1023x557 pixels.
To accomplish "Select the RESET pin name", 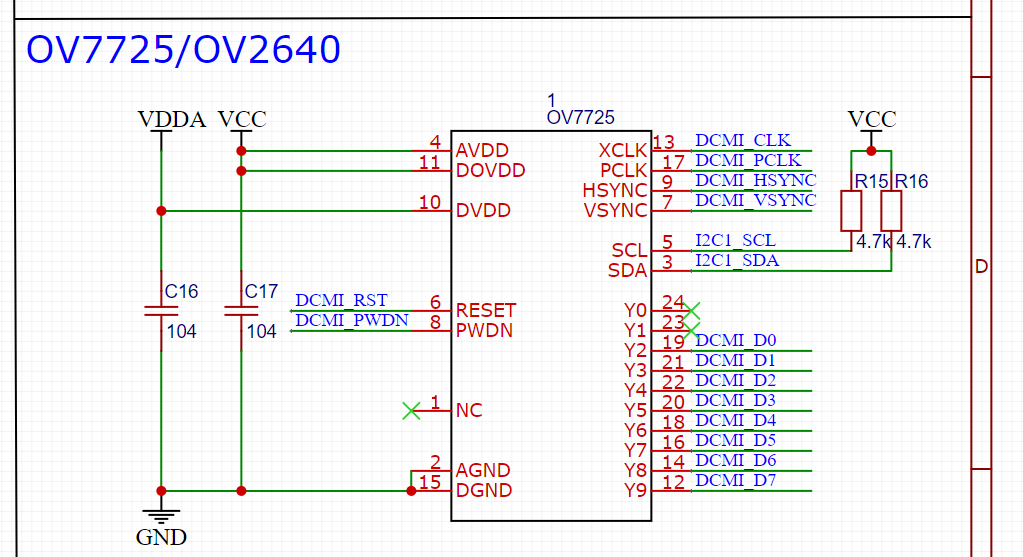I will tap(486, 310).
